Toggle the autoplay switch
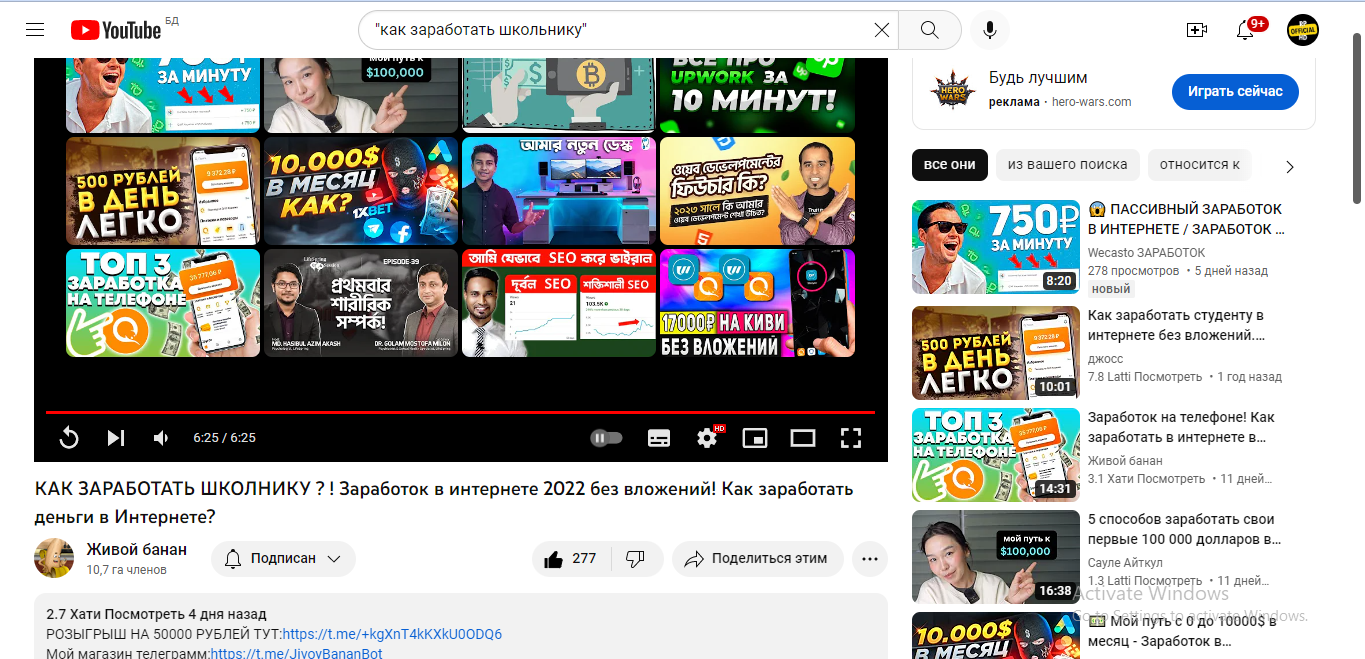 [606, 438]
